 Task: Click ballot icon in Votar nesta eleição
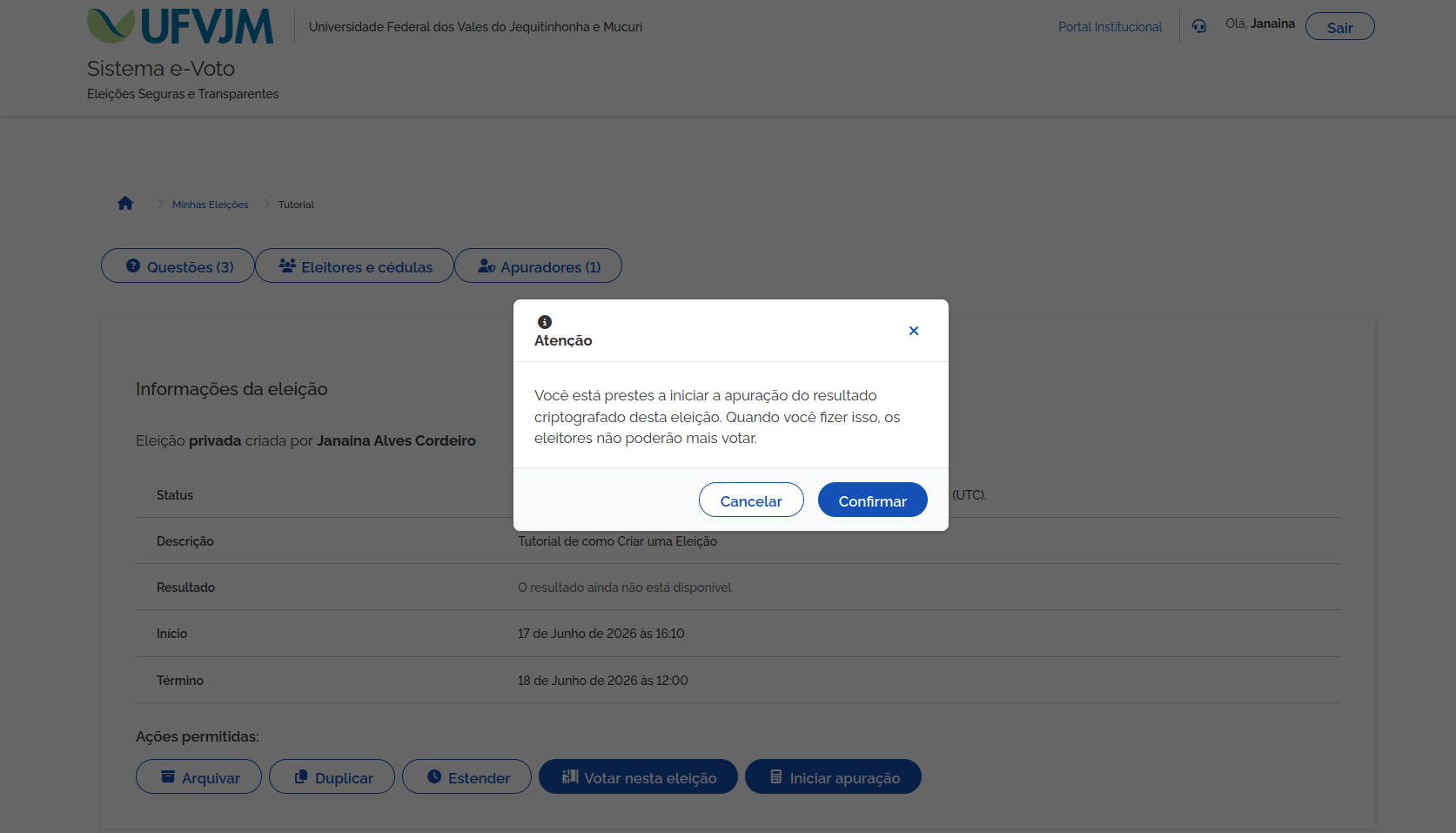coord(570,776)
